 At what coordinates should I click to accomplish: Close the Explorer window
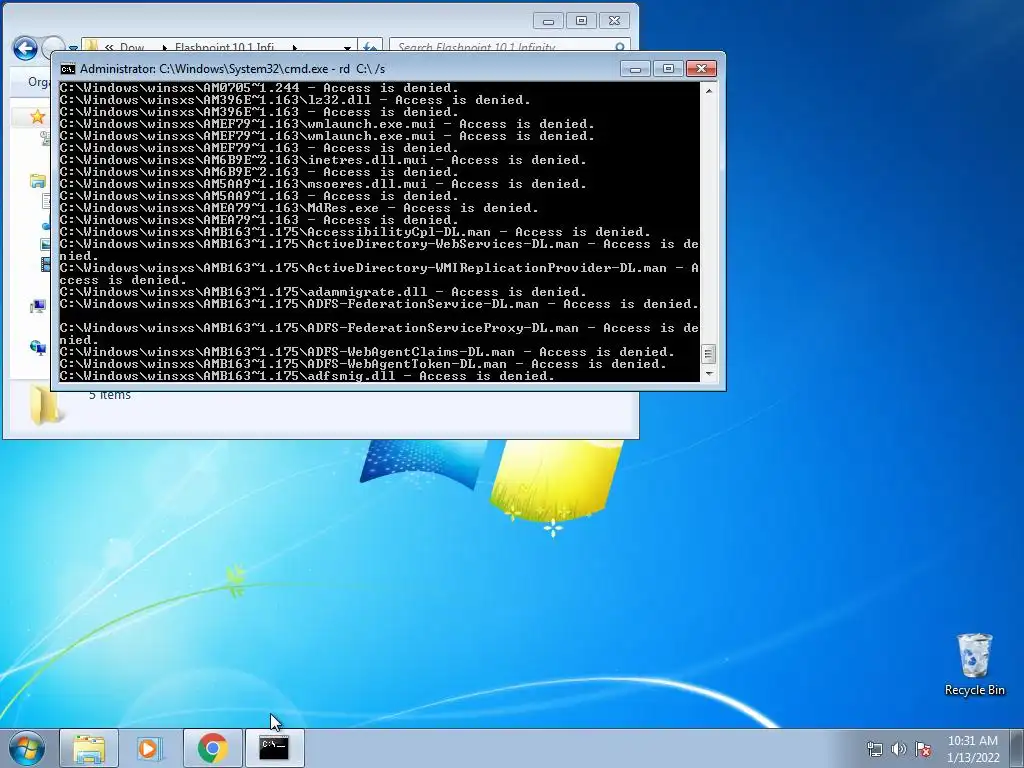click(614, 21)
